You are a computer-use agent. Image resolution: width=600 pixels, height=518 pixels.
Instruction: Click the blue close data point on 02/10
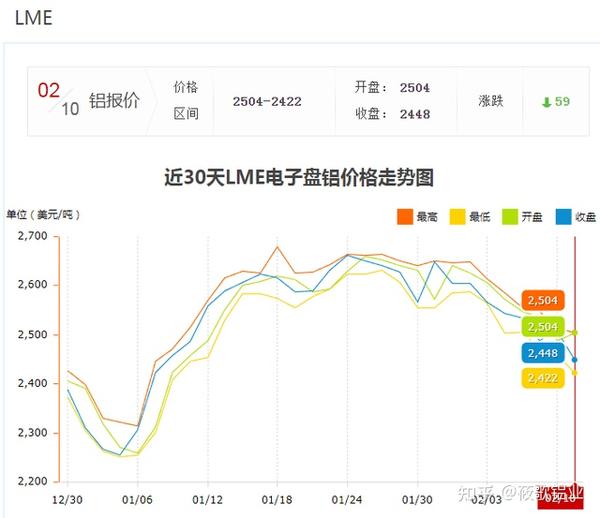574,360
